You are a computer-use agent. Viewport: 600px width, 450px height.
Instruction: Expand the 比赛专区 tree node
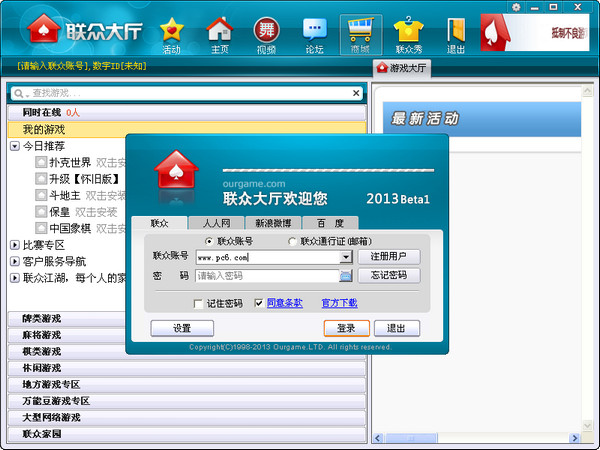coord(15,245)
